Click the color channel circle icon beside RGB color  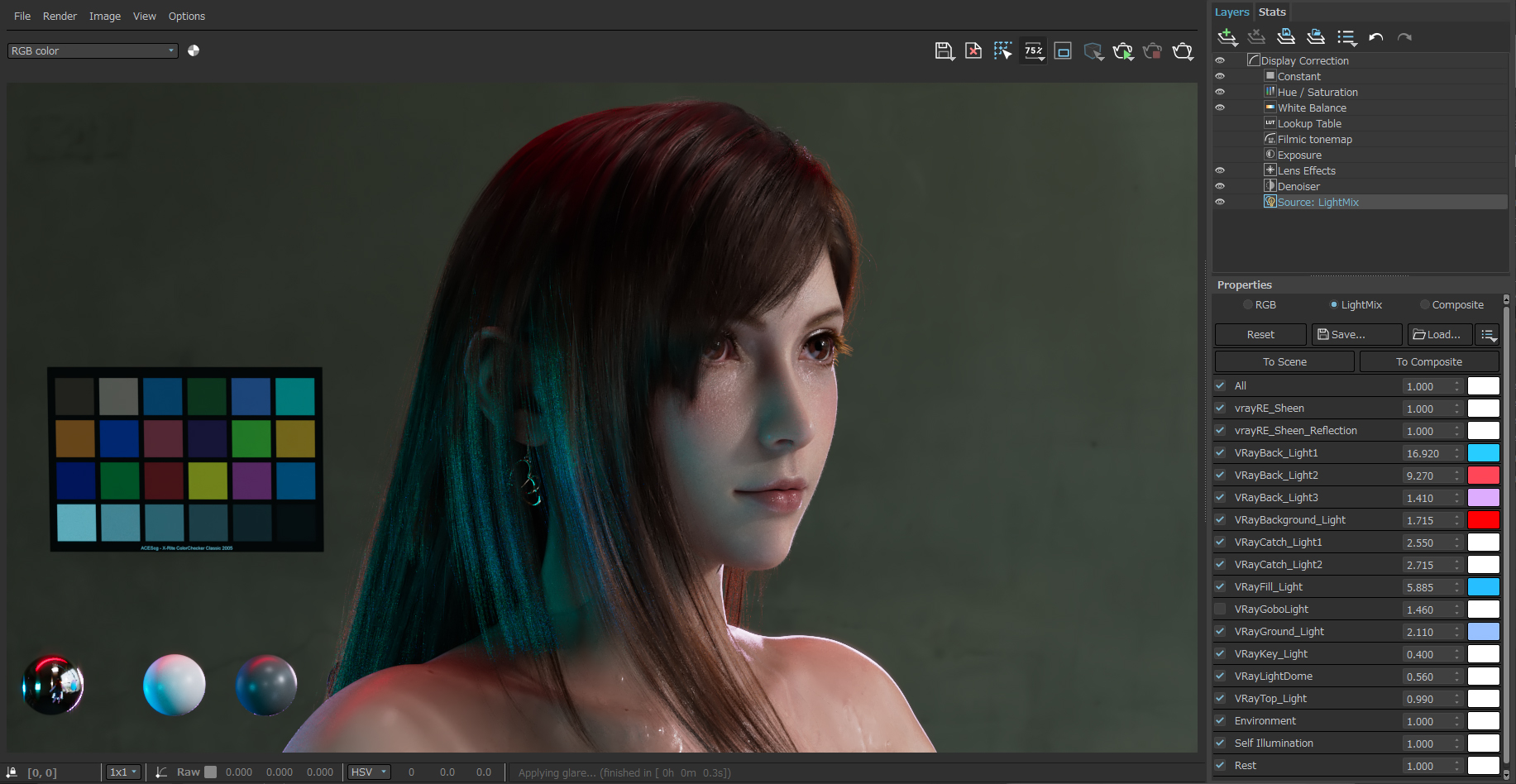[194, 50]
